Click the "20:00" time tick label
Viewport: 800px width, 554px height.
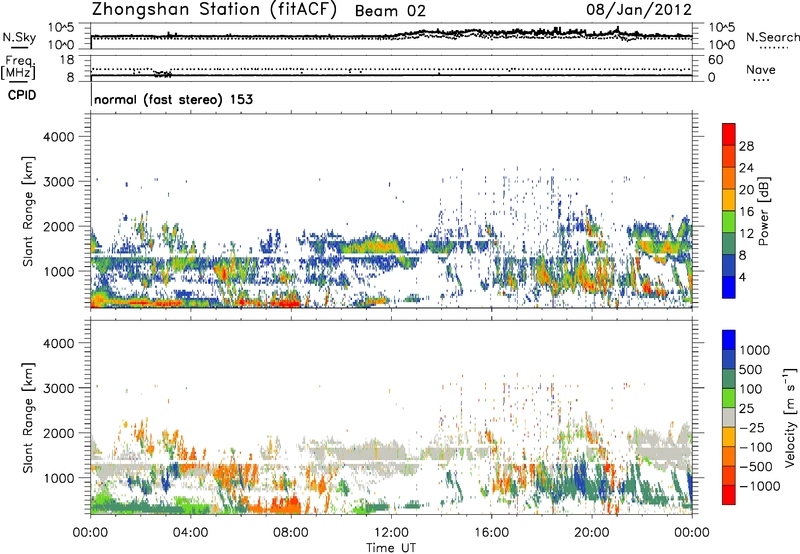click(x=591, y=533)
